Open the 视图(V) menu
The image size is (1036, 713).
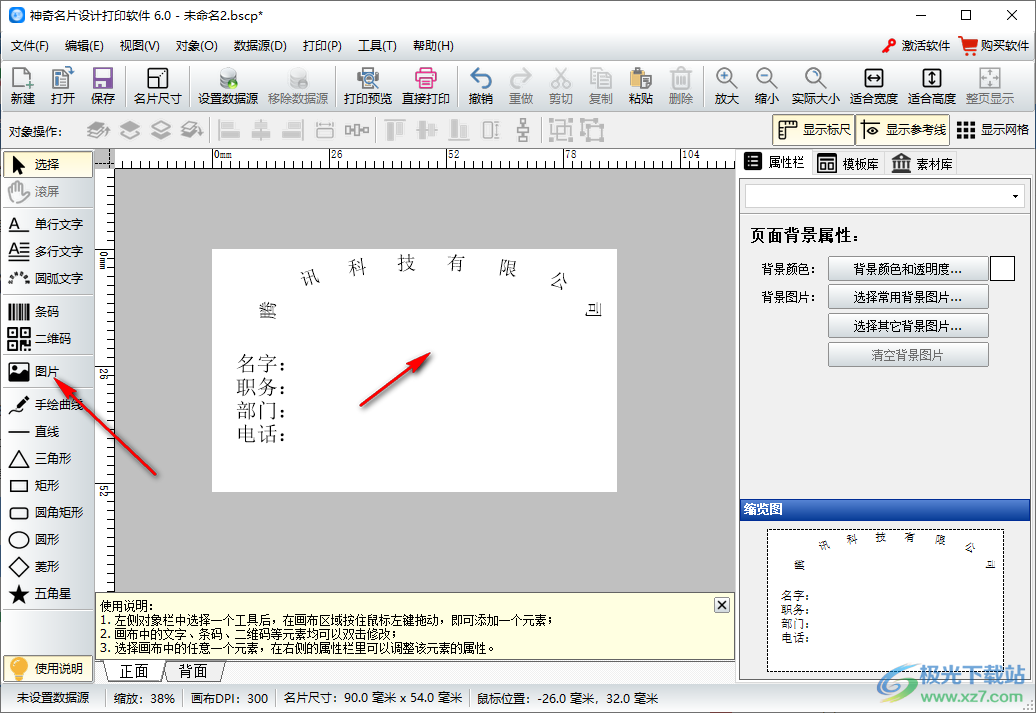[139, 46]
